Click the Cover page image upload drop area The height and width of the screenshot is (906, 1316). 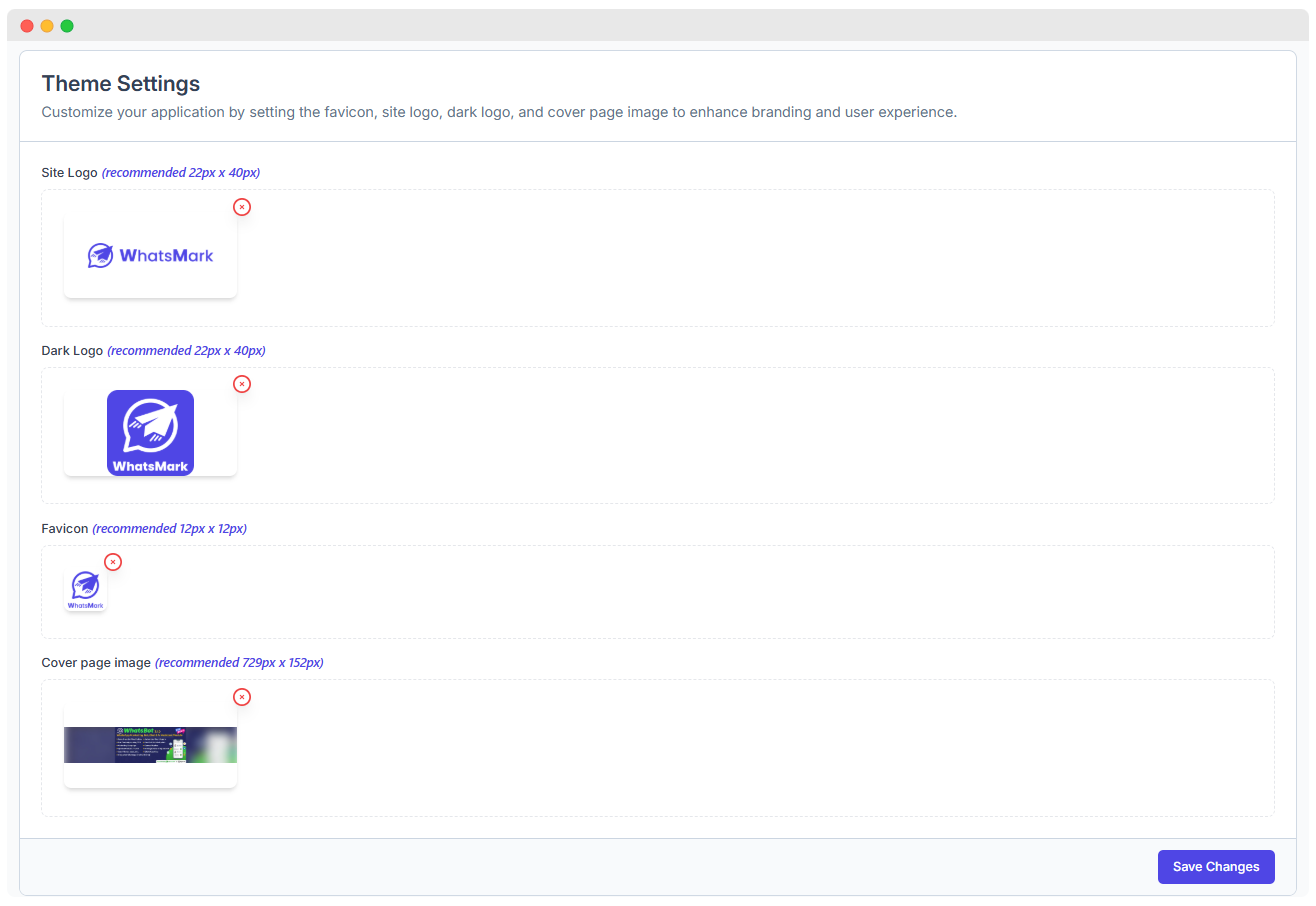coord(658,748)
